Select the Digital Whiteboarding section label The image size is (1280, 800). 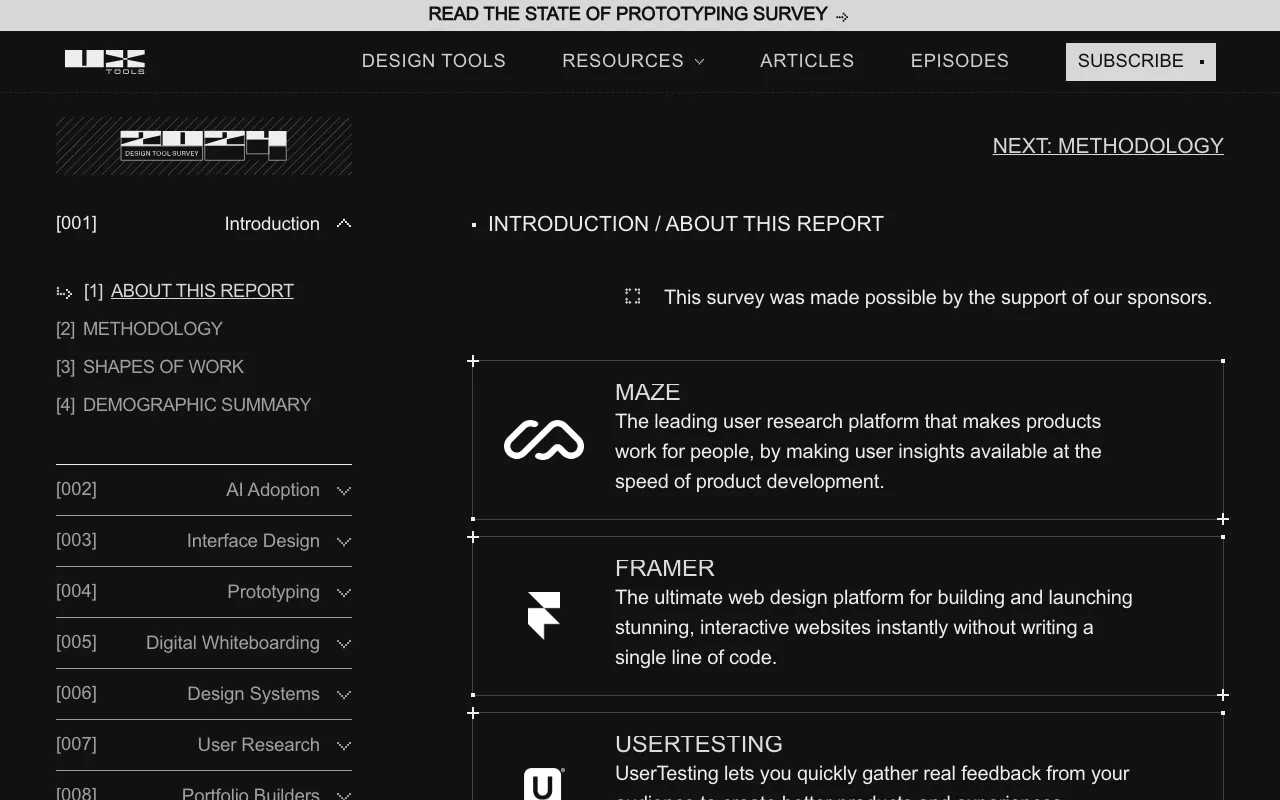233,643
